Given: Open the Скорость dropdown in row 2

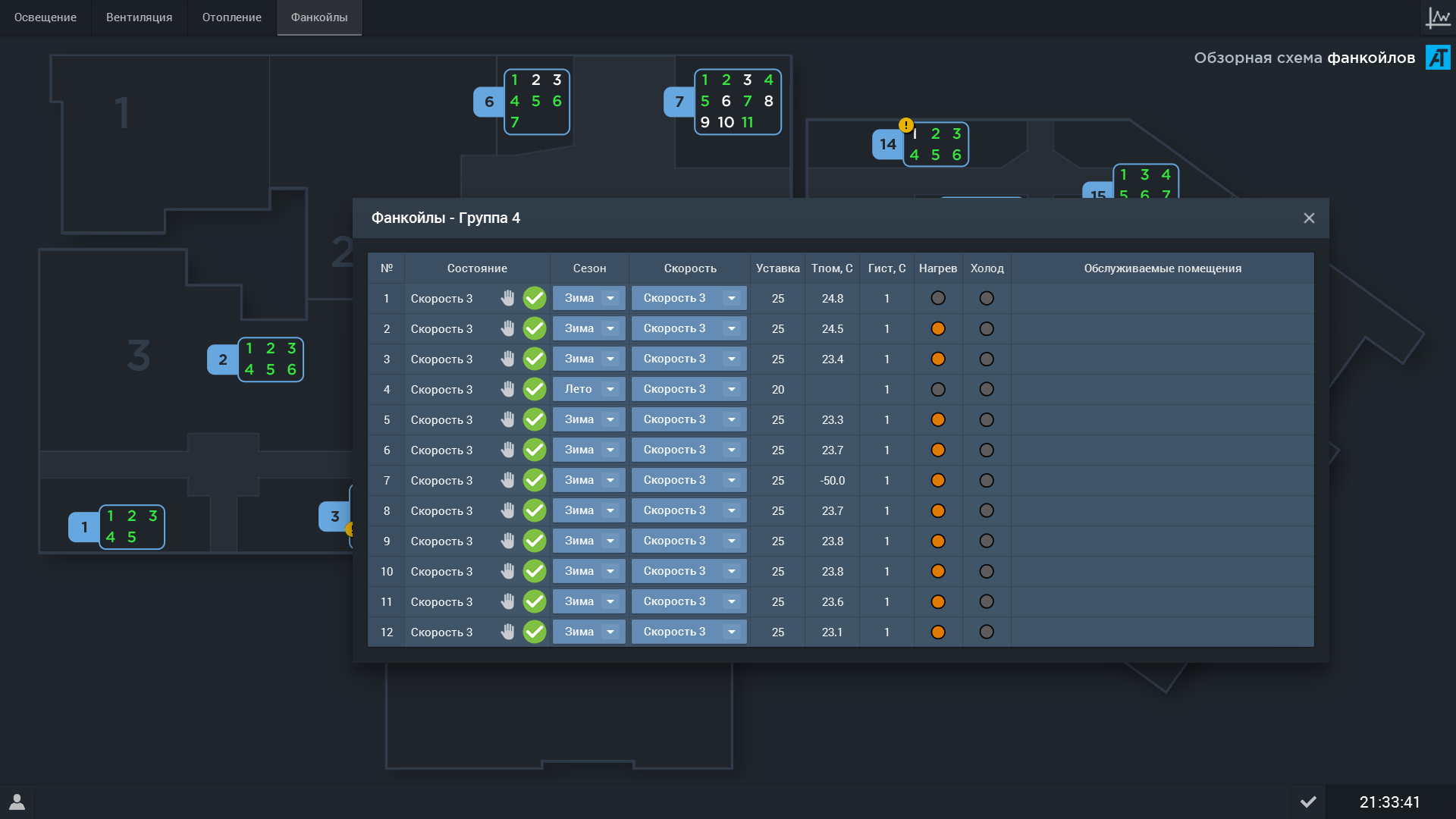Looking at the screenshot, I should [689, 328].
